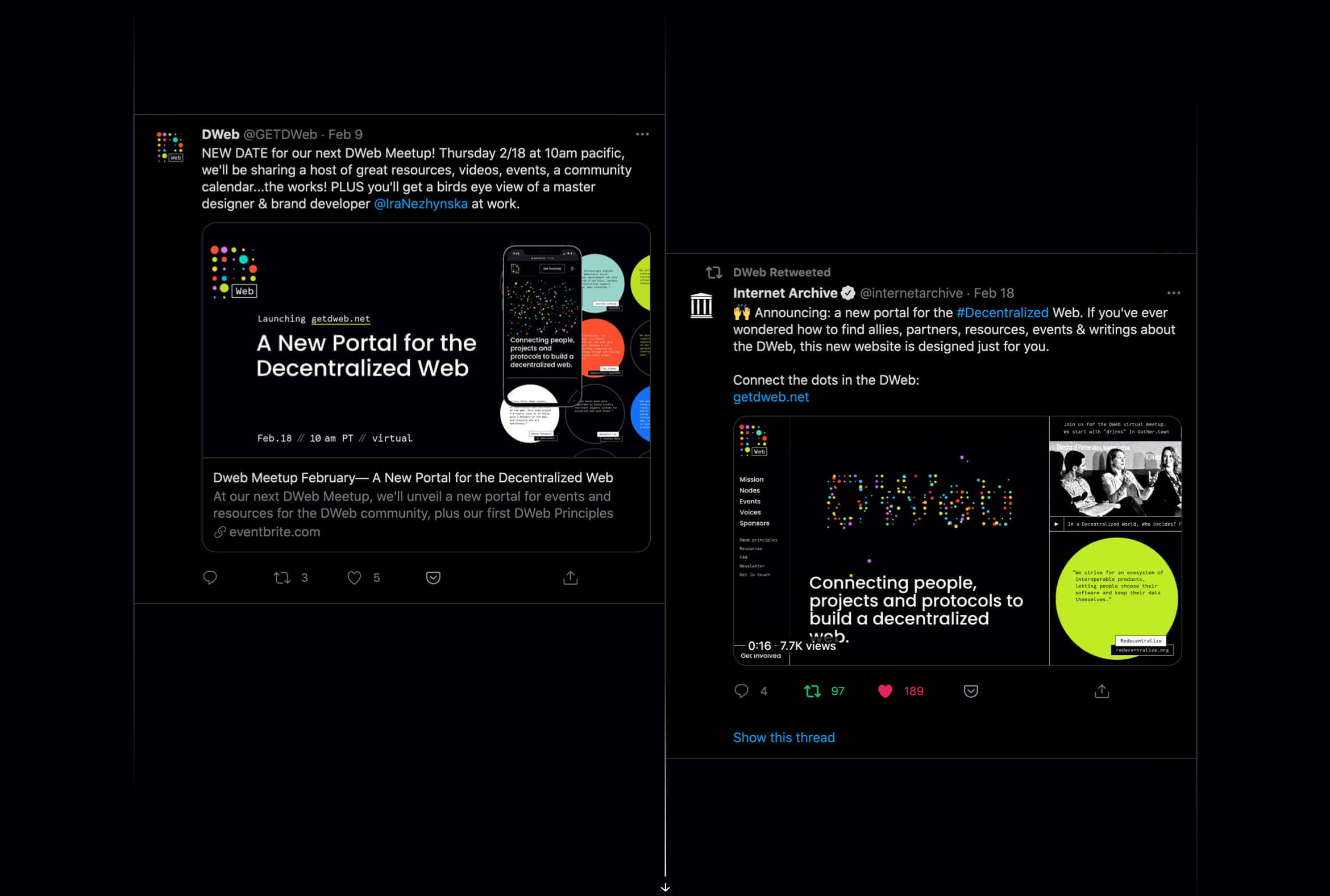
Task: Click Show this thread link
Action: click(x=783, y=738)
